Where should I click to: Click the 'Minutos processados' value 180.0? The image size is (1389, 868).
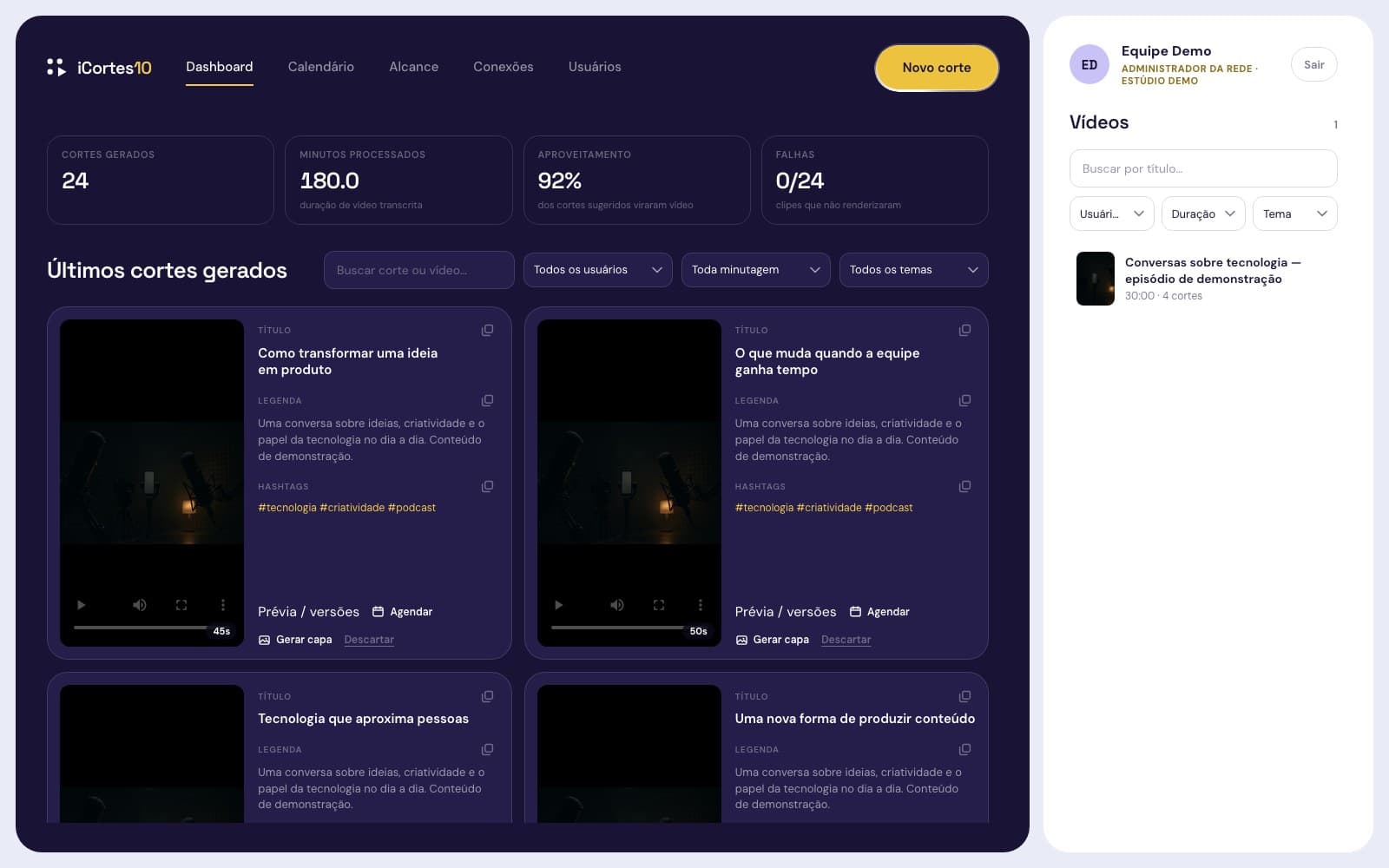click(329, 181)
